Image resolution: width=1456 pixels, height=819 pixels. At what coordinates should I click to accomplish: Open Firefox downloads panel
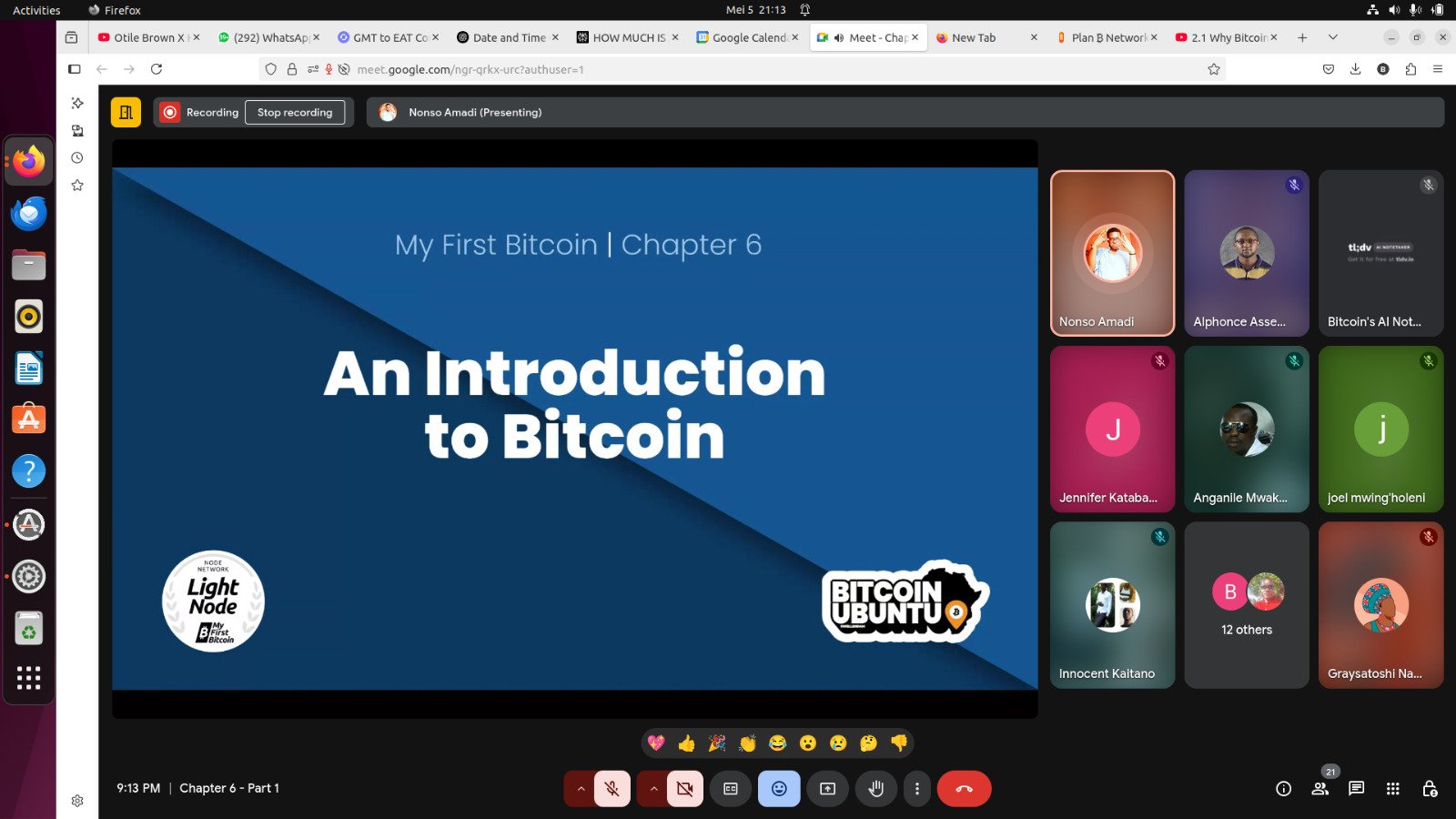[x=1356, y=69]
